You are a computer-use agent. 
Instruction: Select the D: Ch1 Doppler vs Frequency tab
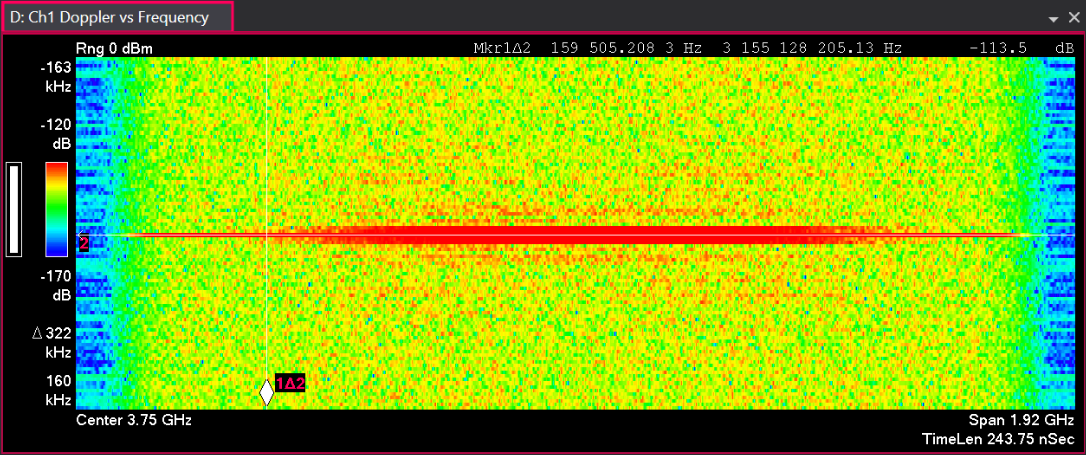[118, 17]
